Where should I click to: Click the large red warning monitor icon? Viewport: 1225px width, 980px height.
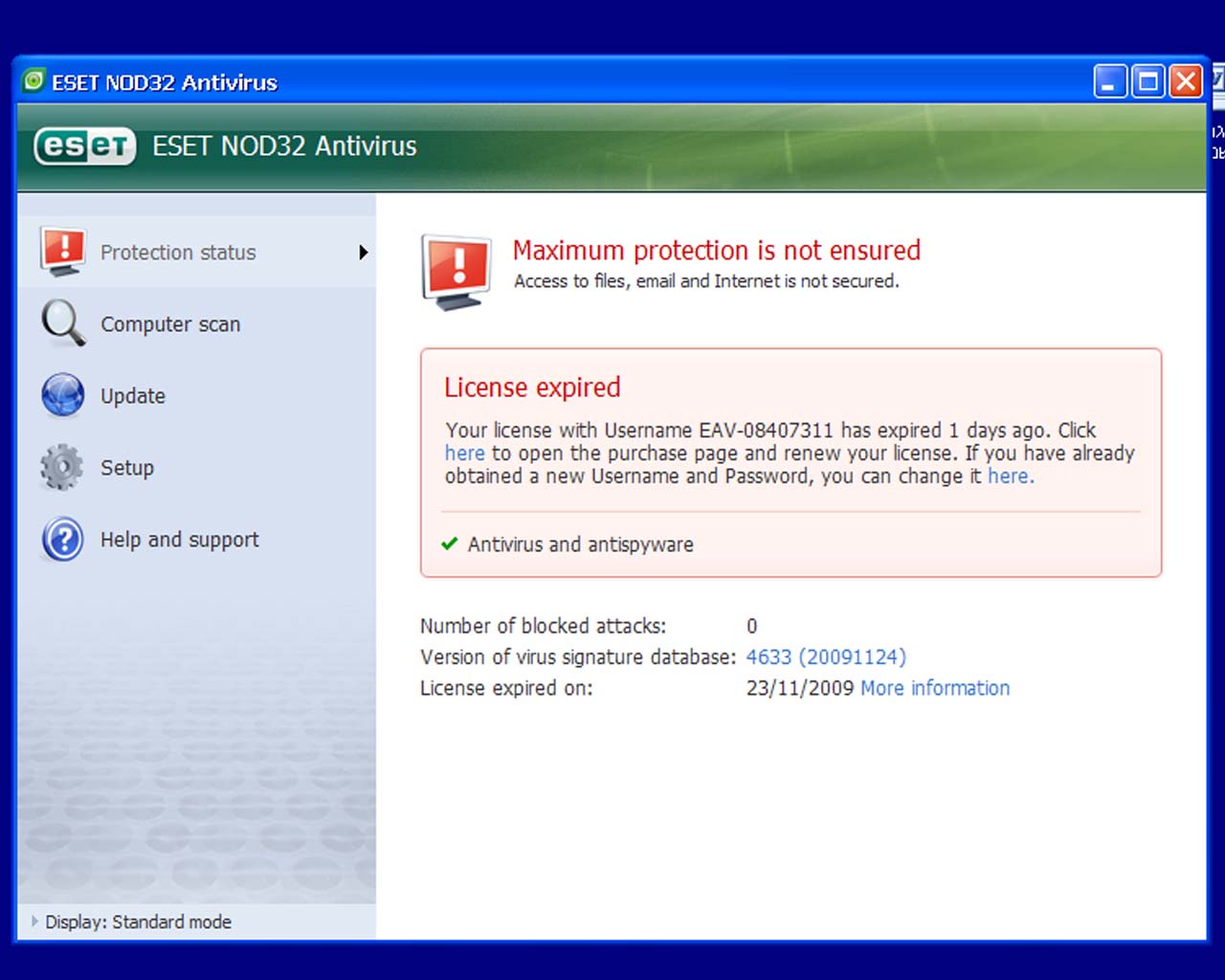tap(457, 272)
